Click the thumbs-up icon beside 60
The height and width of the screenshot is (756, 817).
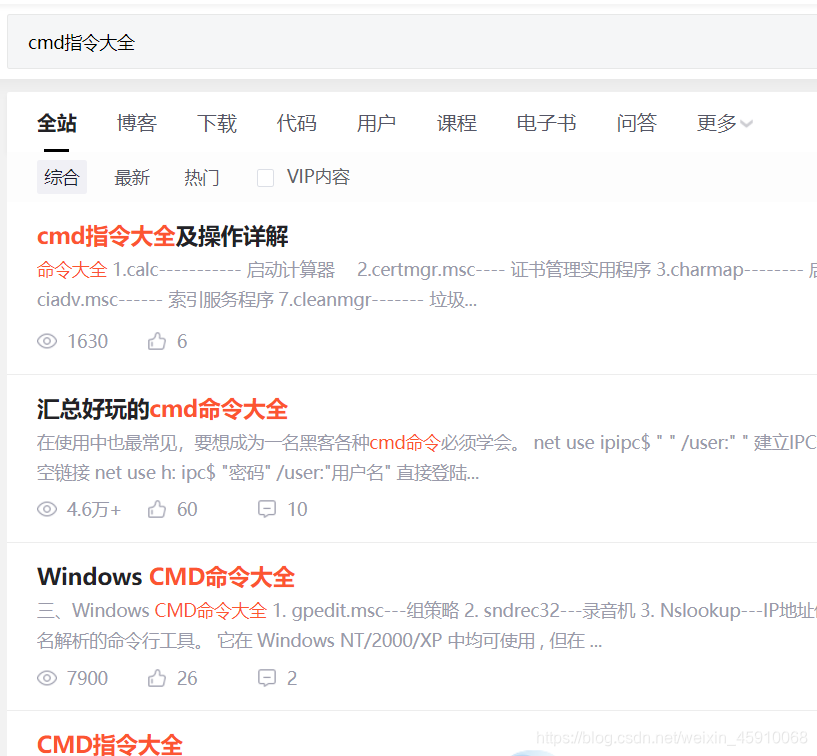(x=156, y=509)
